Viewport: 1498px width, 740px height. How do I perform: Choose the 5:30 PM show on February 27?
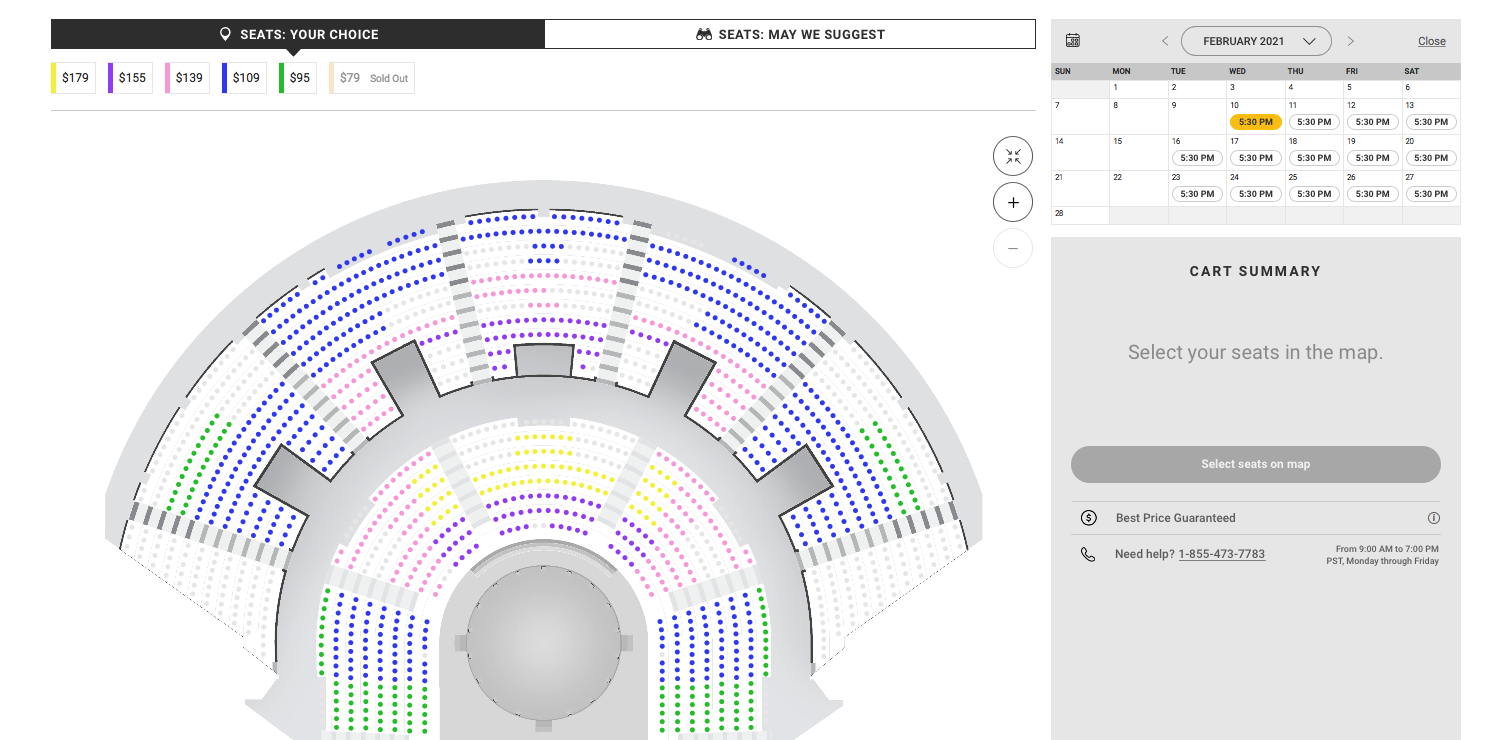pos(1430,194)
